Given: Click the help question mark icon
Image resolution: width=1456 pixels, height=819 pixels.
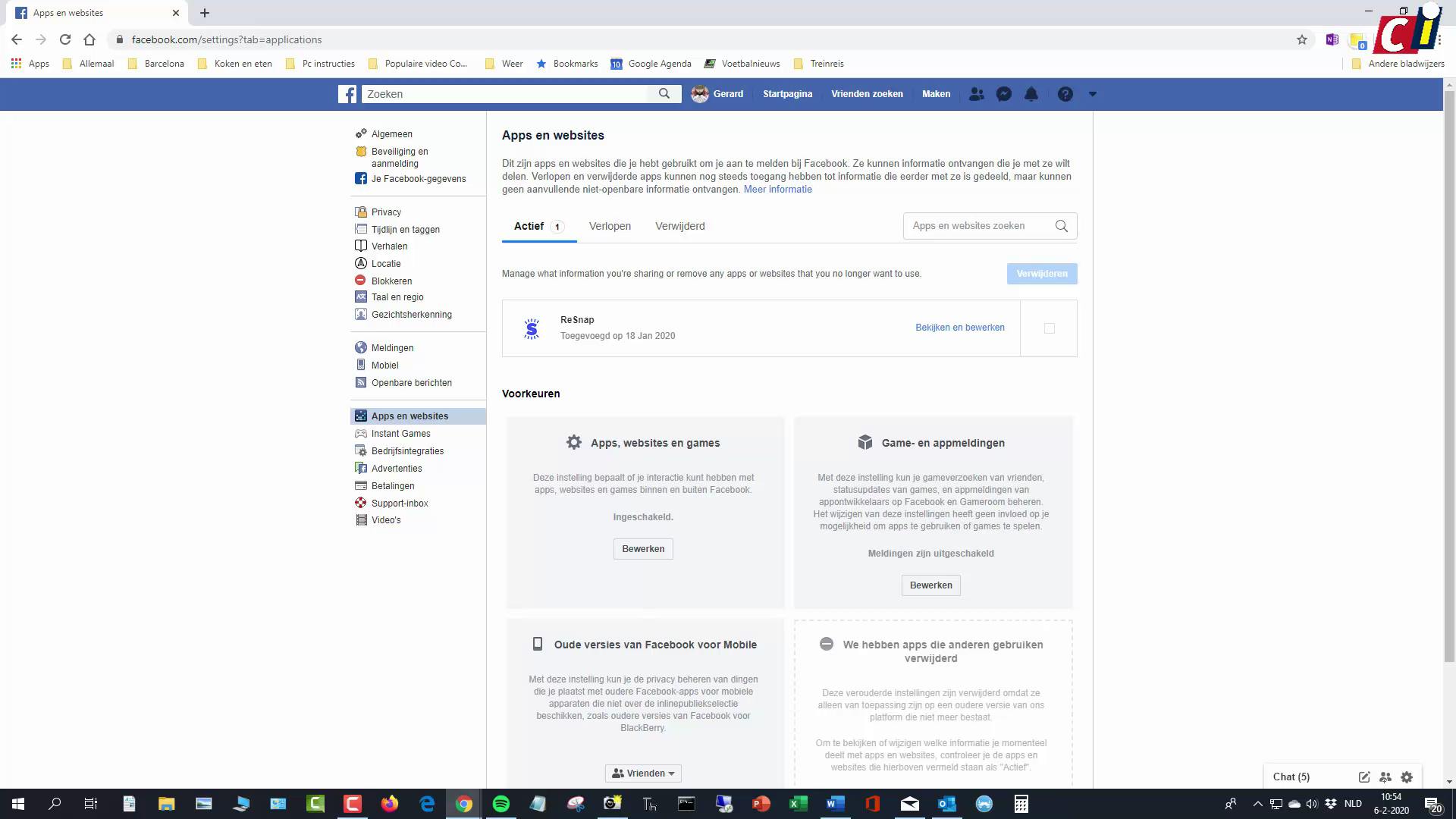Looking at the screenshot, I should pos(1065,94).
